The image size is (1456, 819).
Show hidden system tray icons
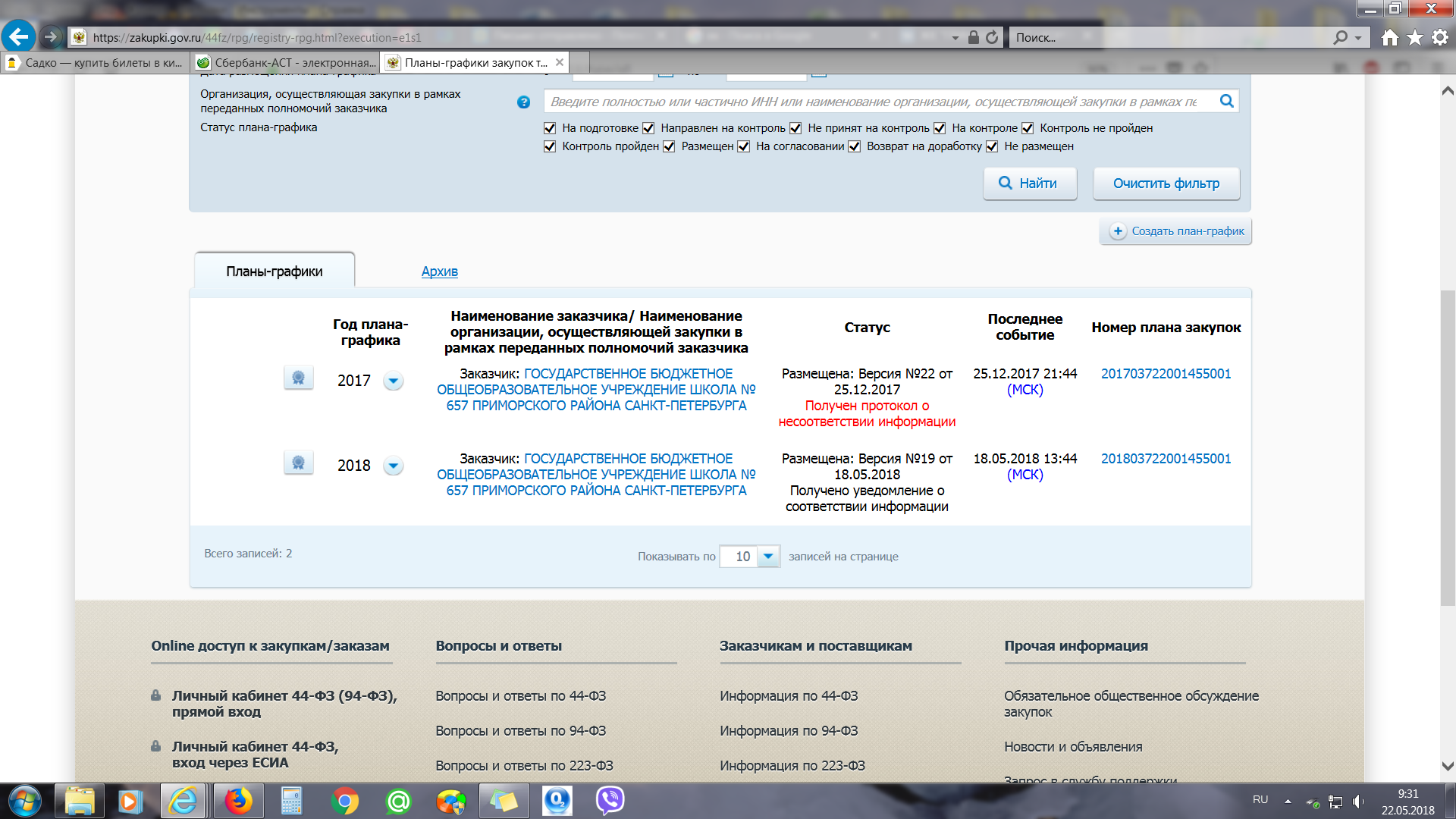[x=1288, y=801]
